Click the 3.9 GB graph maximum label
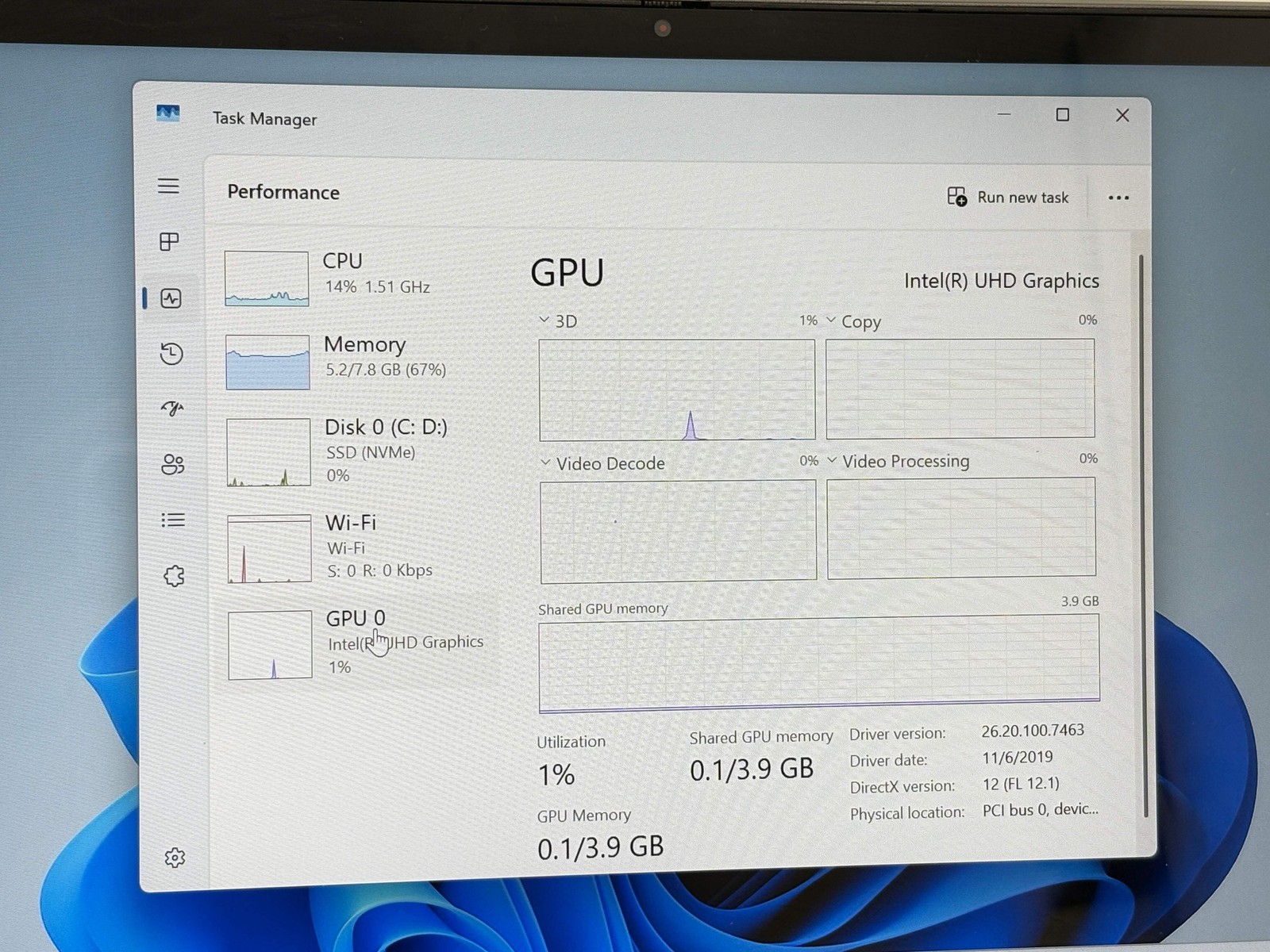 1080,601
